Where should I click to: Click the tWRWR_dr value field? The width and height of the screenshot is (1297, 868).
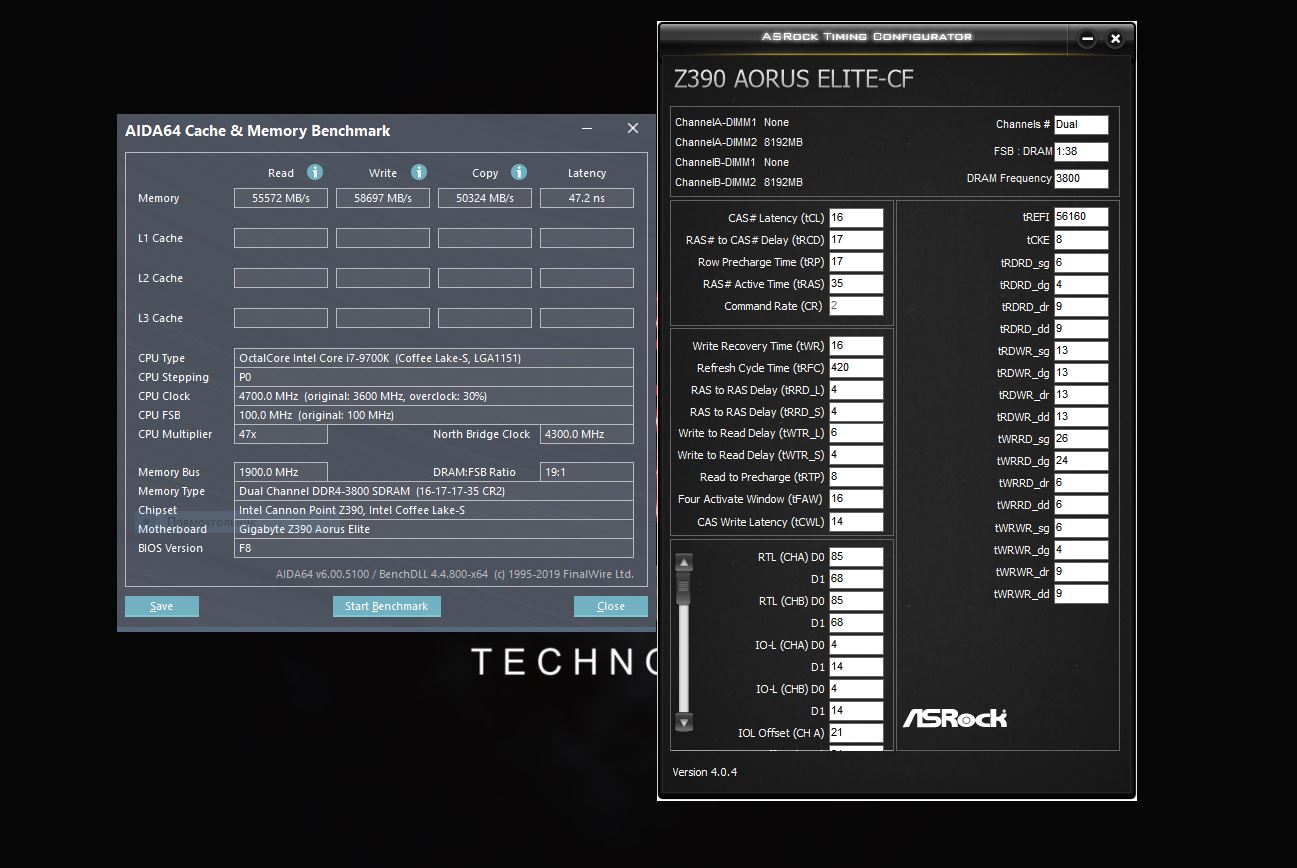pyautogui.click(x=1081, y=572)
